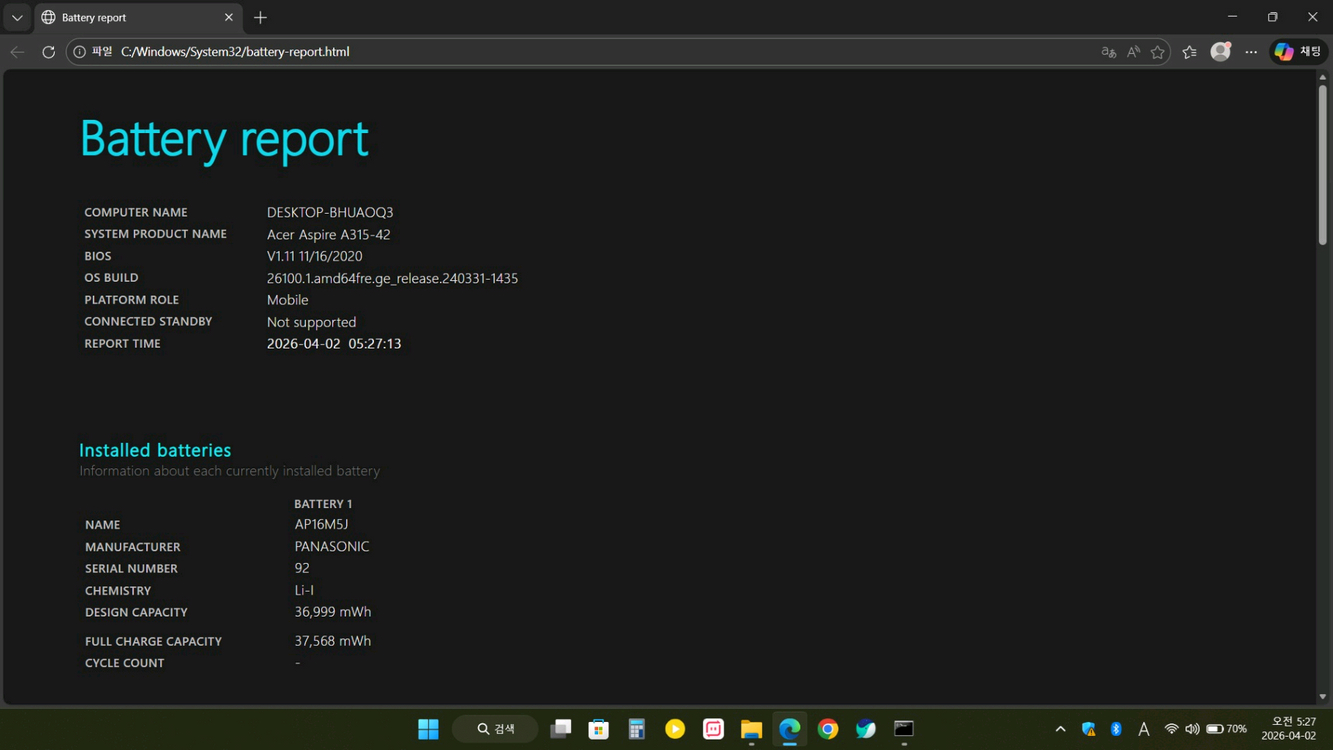
Task: Show hidden system tray icons
Action: point(1059,729)
